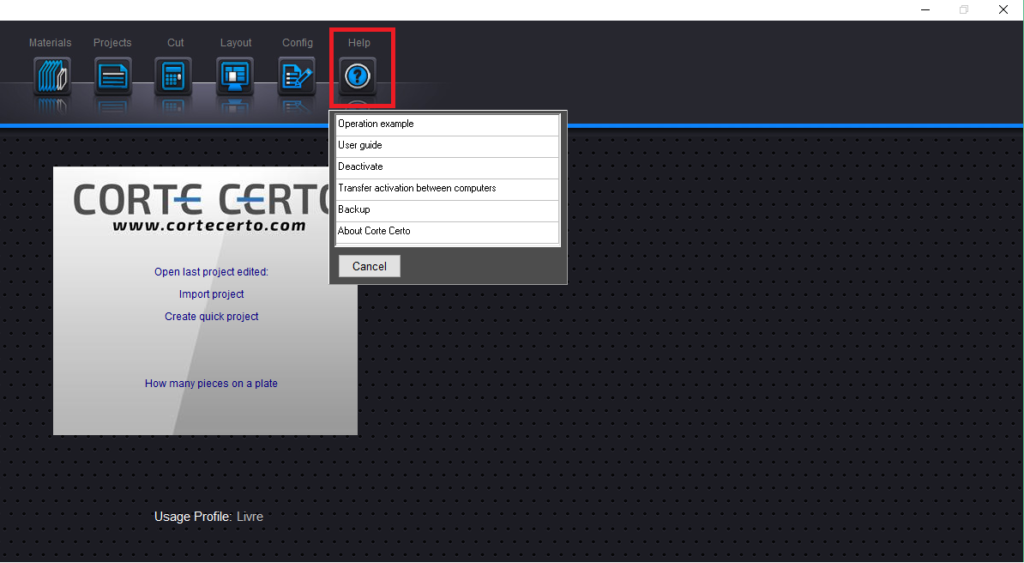
Task: Click the www.cortecerto.com web address
Action: coord(209,225)
